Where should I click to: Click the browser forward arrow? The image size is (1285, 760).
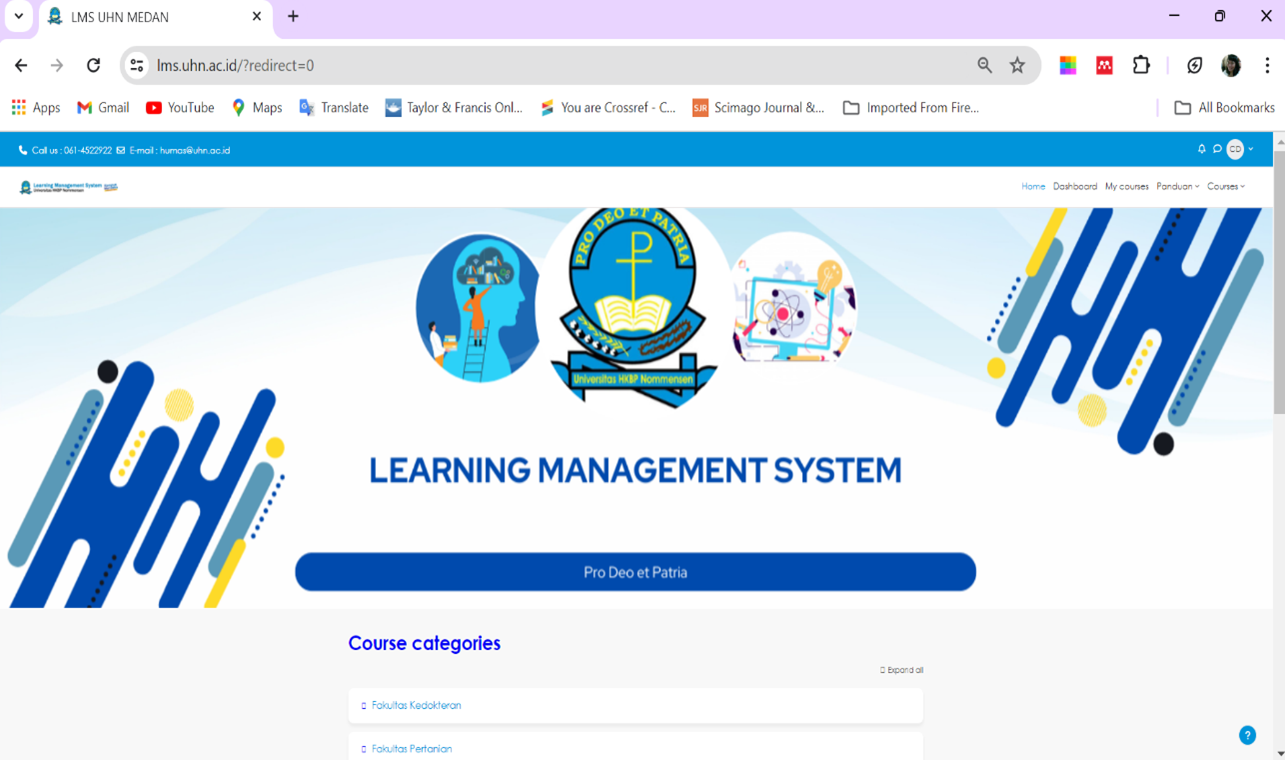pyautogui.click(x=57, y=65)
